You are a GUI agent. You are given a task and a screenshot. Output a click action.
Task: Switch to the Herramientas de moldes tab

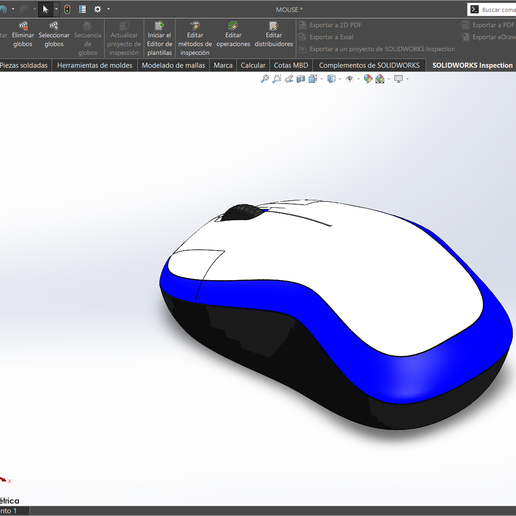[x=95, y=65]
